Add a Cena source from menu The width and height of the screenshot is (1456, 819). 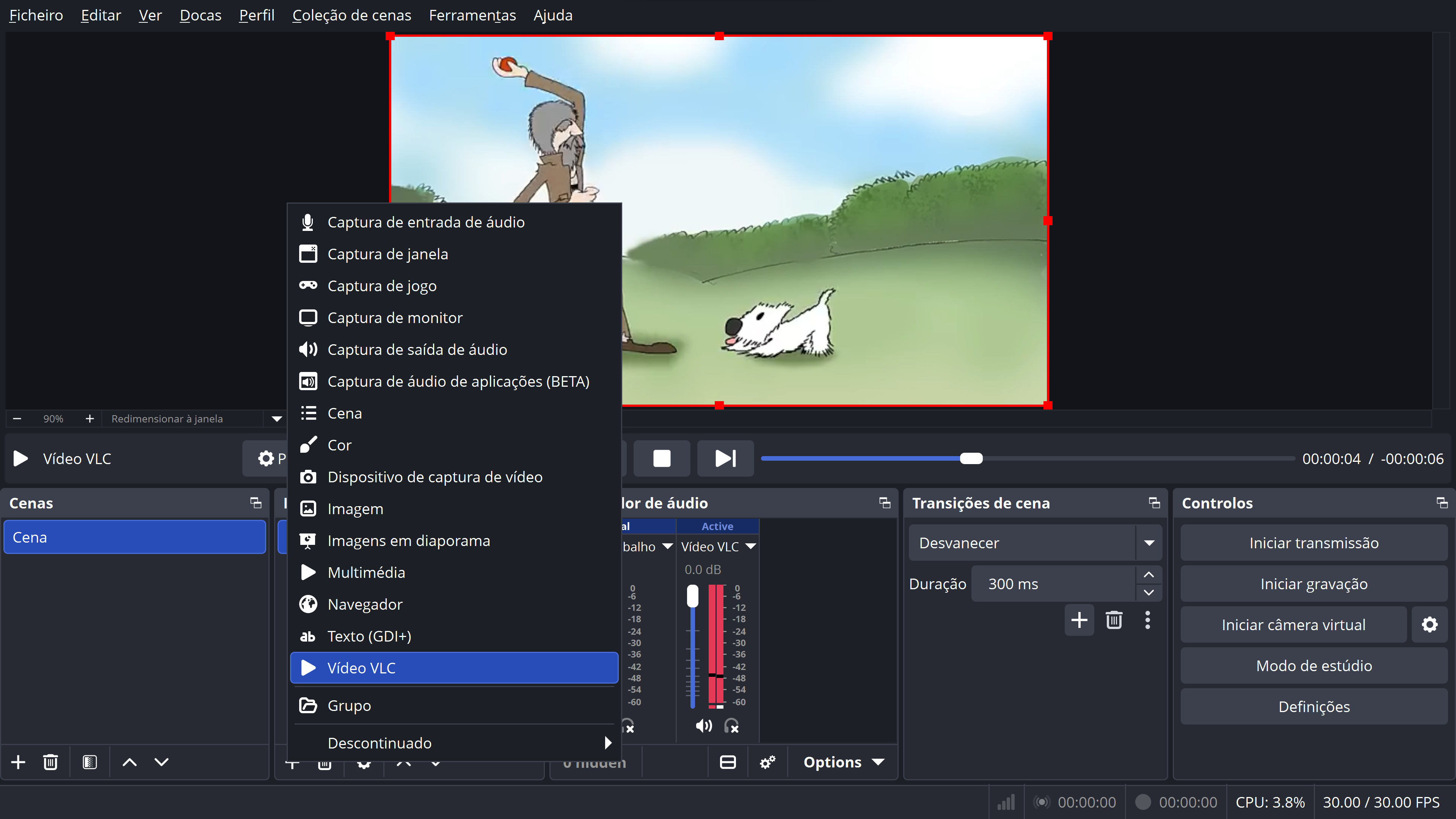click(x=454, y=413)
